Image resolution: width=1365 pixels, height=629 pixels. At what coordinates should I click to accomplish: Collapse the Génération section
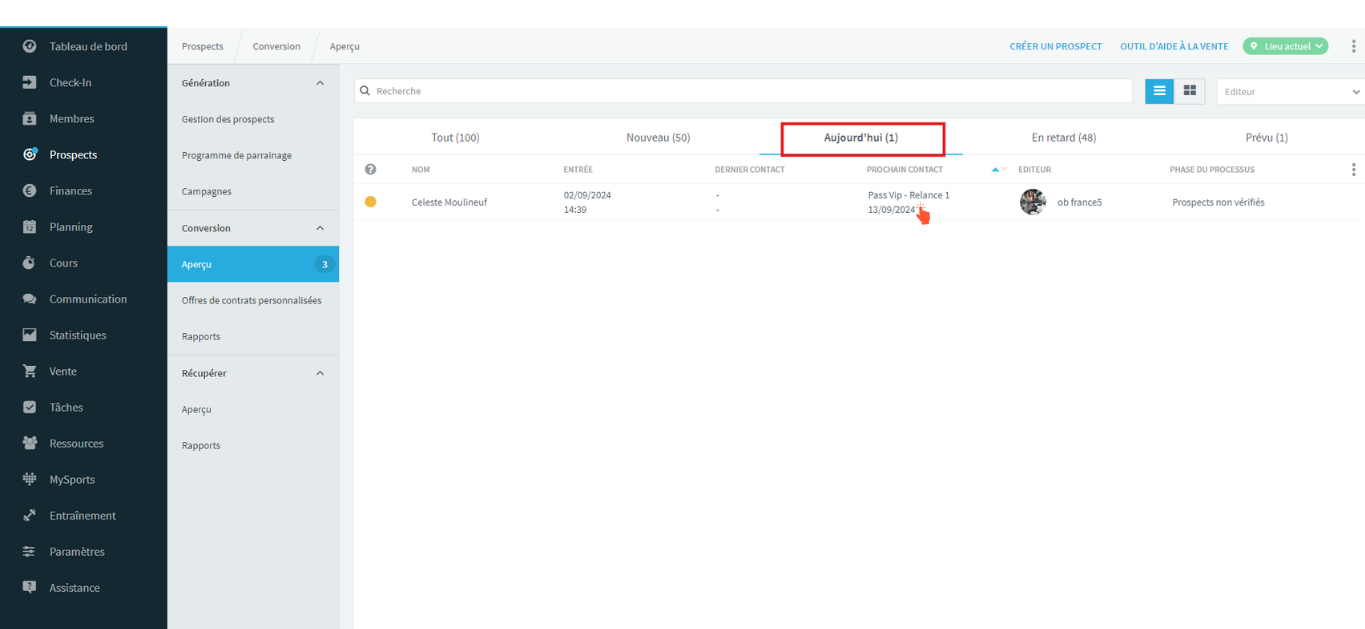tap(320, 83)
